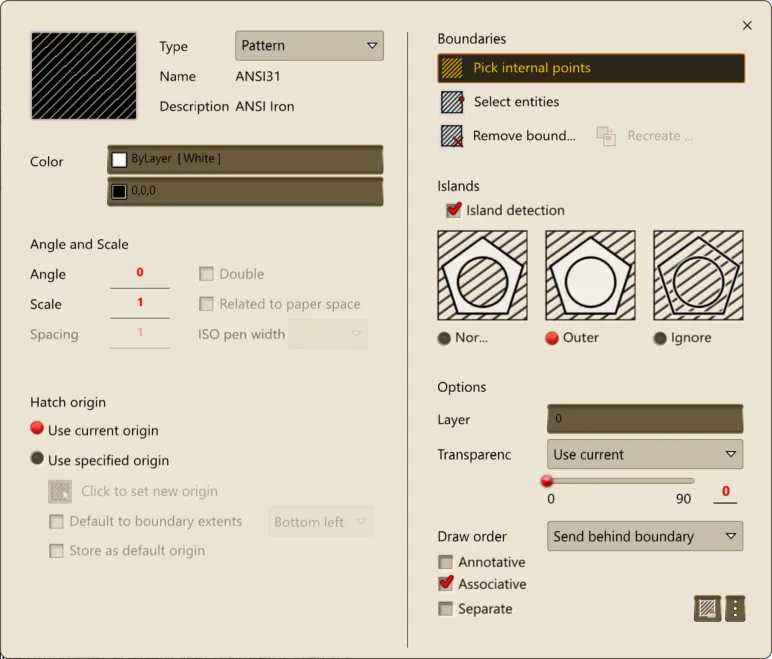Open the Type dropdown showing Pattern
Image resolution: width=772 pixels, height=659 pixels.
[309, 46]
